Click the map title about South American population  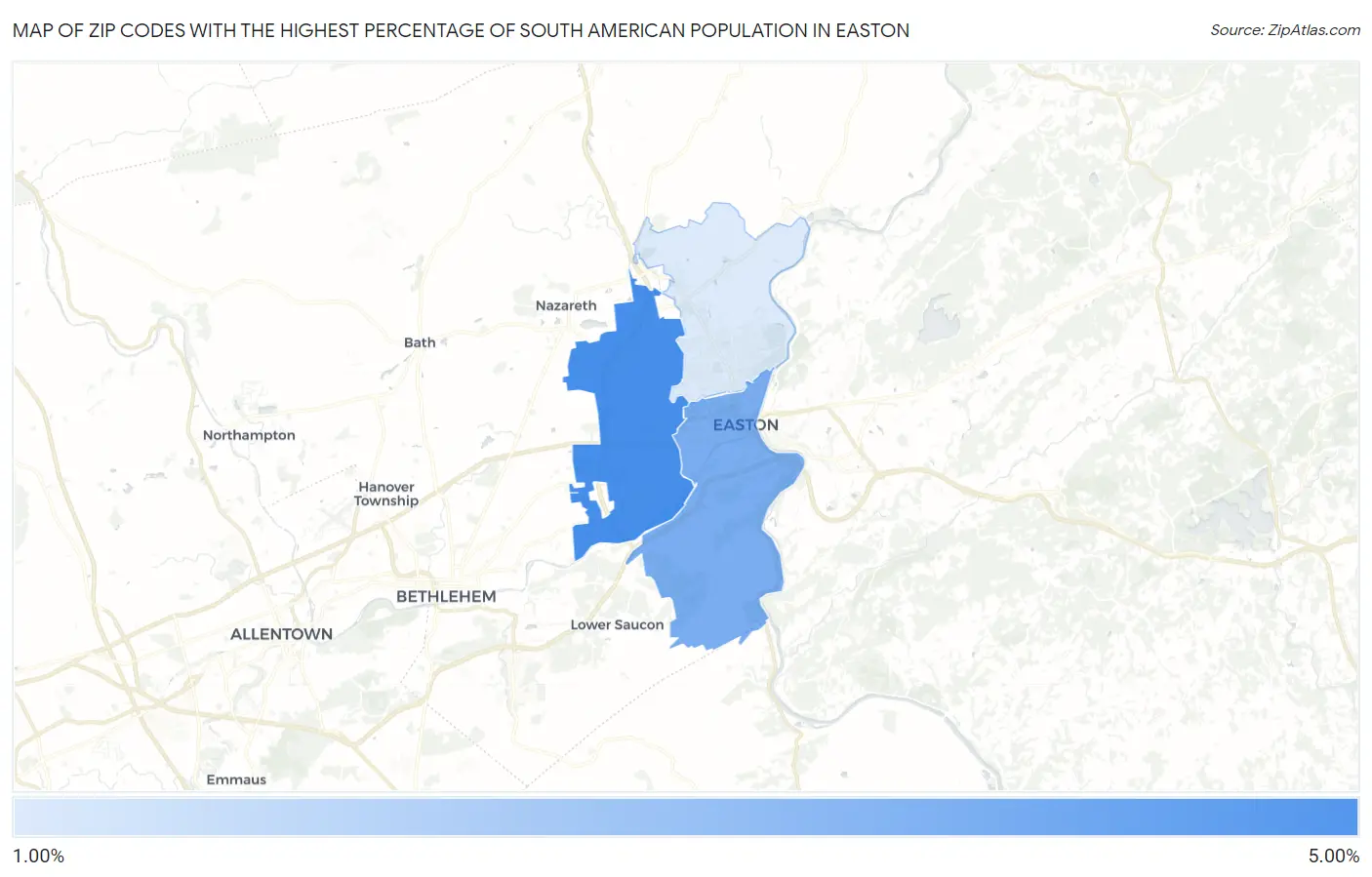pyautogui.click(x=461, y=30)
